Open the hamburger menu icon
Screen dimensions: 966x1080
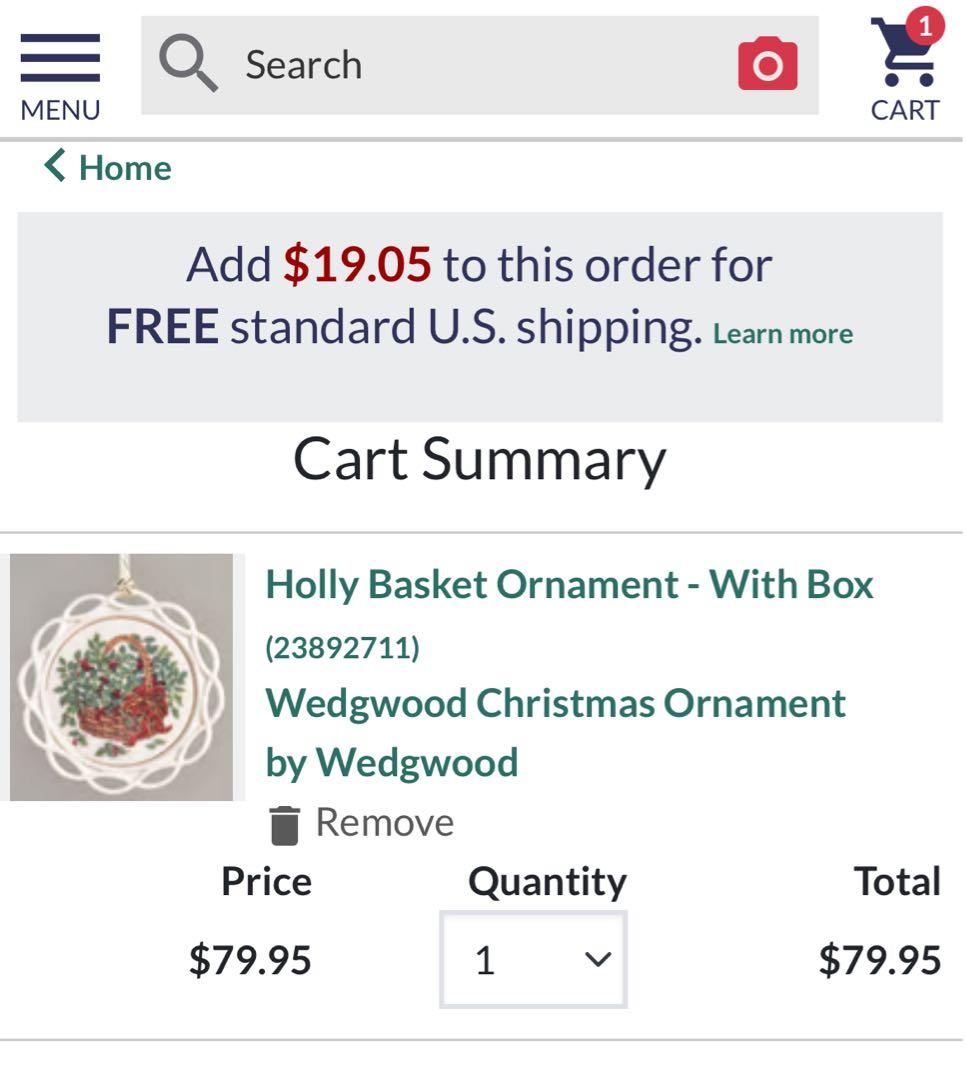click(60, 58)
